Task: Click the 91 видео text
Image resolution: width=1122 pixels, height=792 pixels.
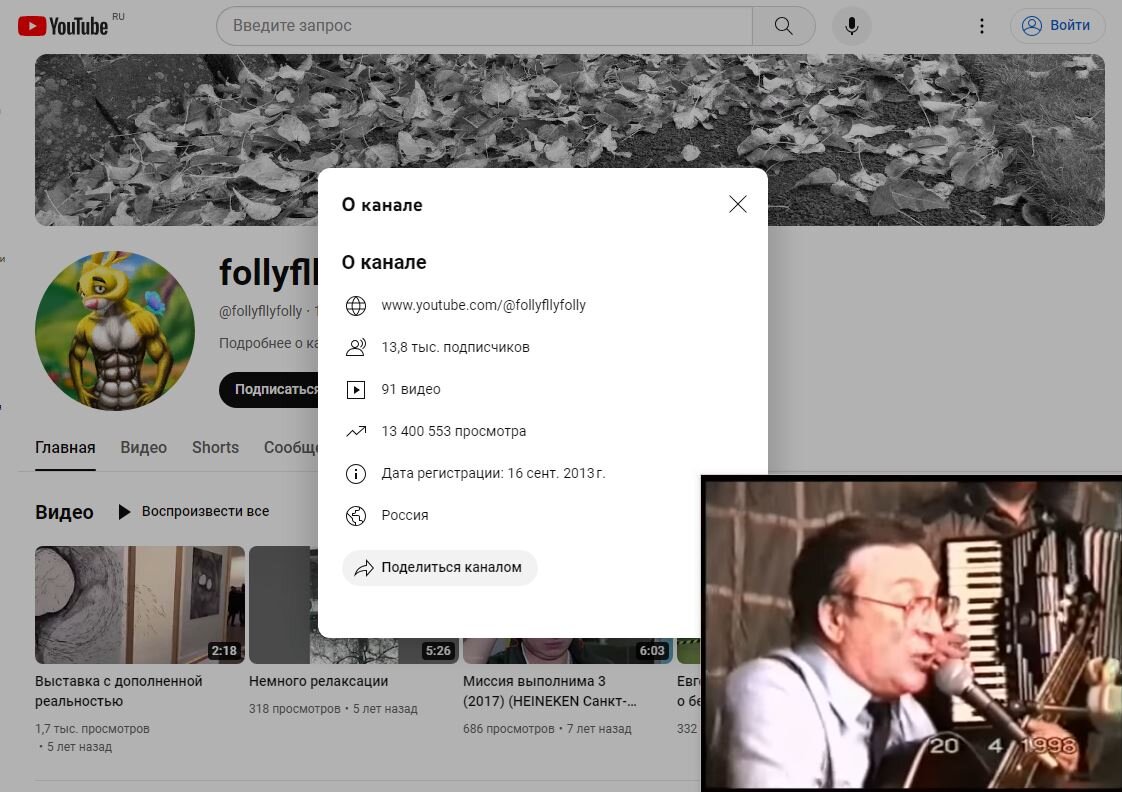Action: click(x=411, y=389)
